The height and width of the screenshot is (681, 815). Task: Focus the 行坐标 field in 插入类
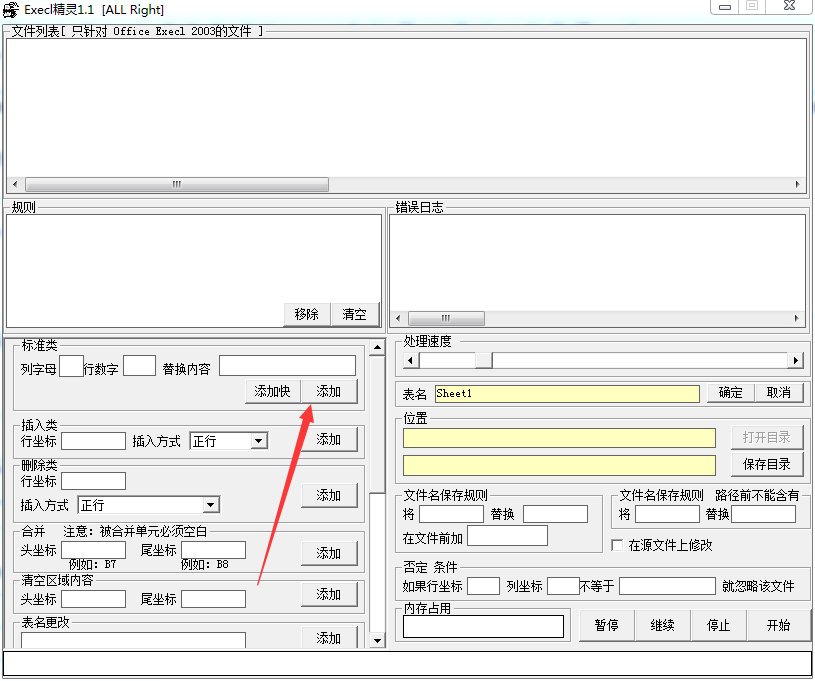pyautogui.click(x=94, y=441)
